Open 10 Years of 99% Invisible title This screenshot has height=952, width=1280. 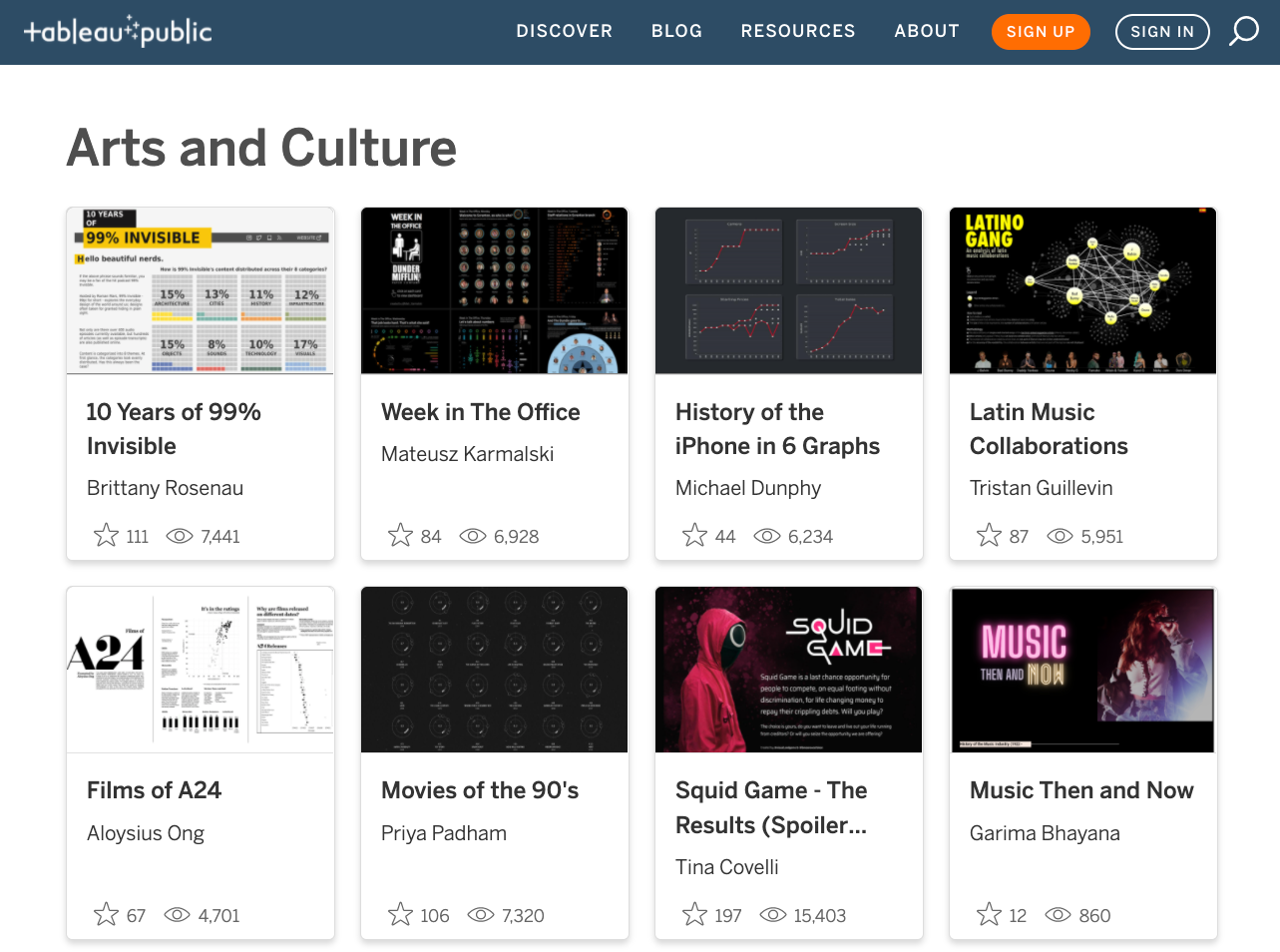(x=174, y=429)
